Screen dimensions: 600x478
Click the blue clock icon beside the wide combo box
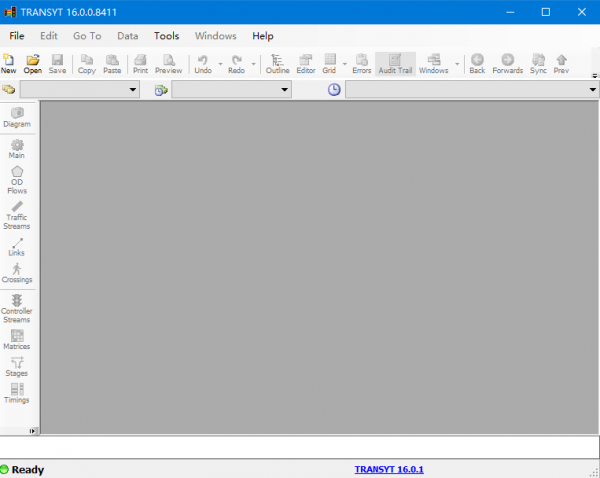334,90
